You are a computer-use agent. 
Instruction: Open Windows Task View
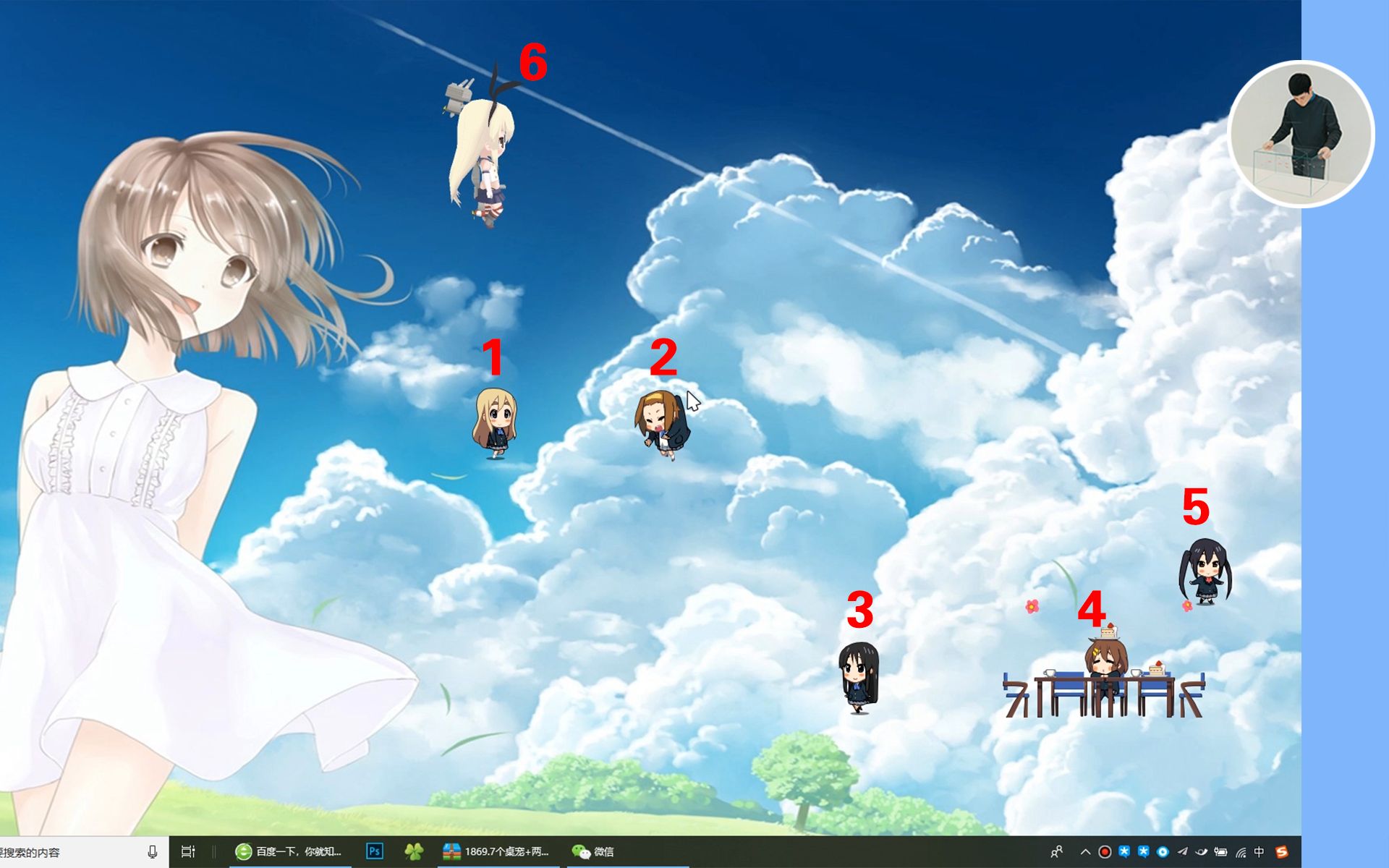(x=188, y=851)
